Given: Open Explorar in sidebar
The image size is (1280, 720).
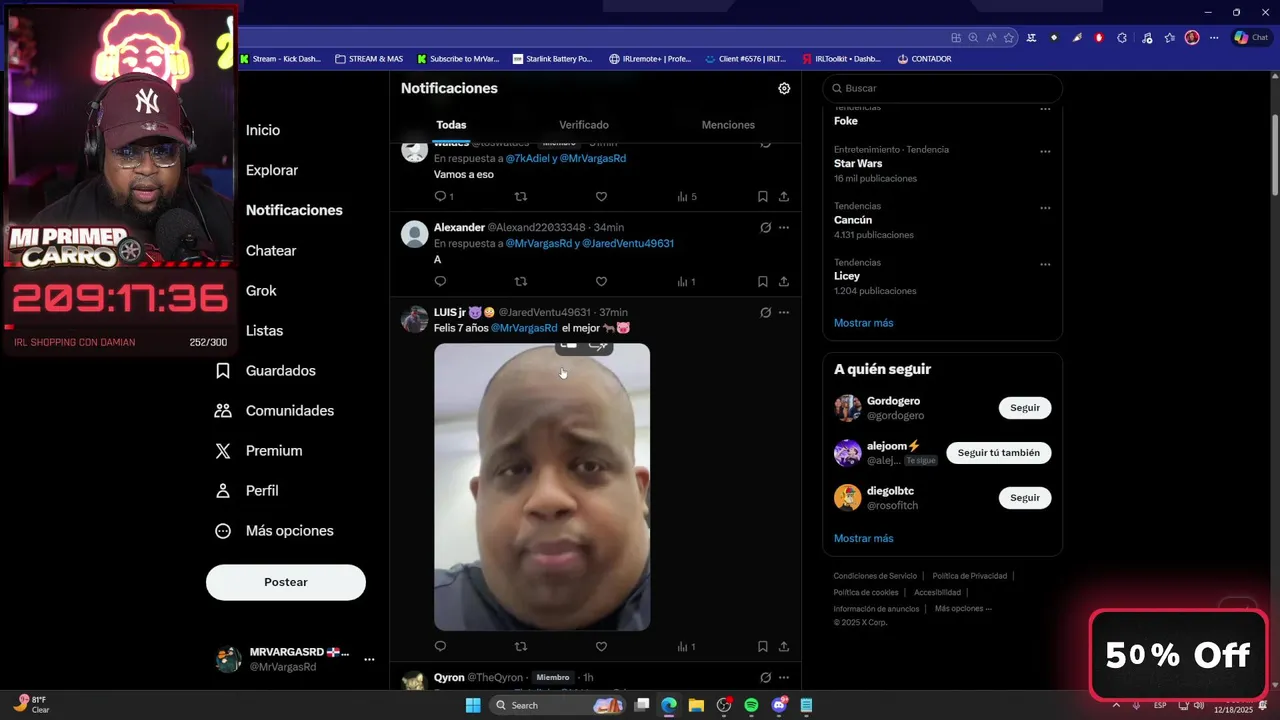Looking at the screenshot, I should point(272,170).
